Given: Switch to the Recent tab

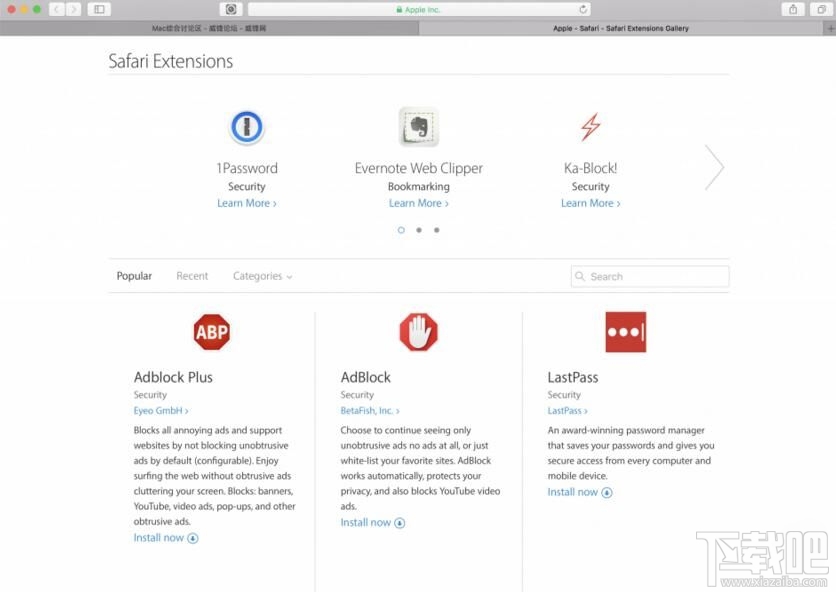Looking at the screenshot, I should point(192,276).
